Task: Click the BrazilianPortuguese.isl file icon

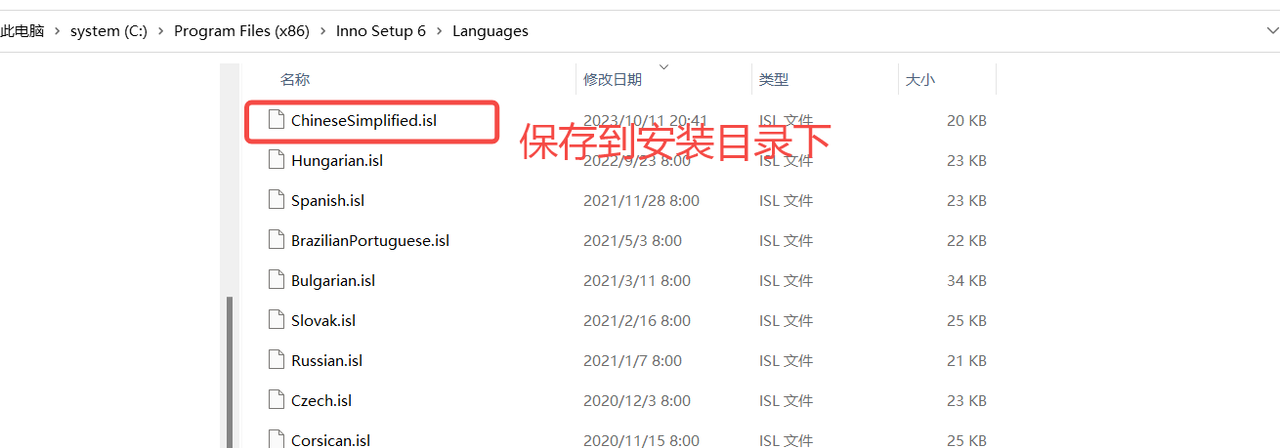Action: [276, 240]
